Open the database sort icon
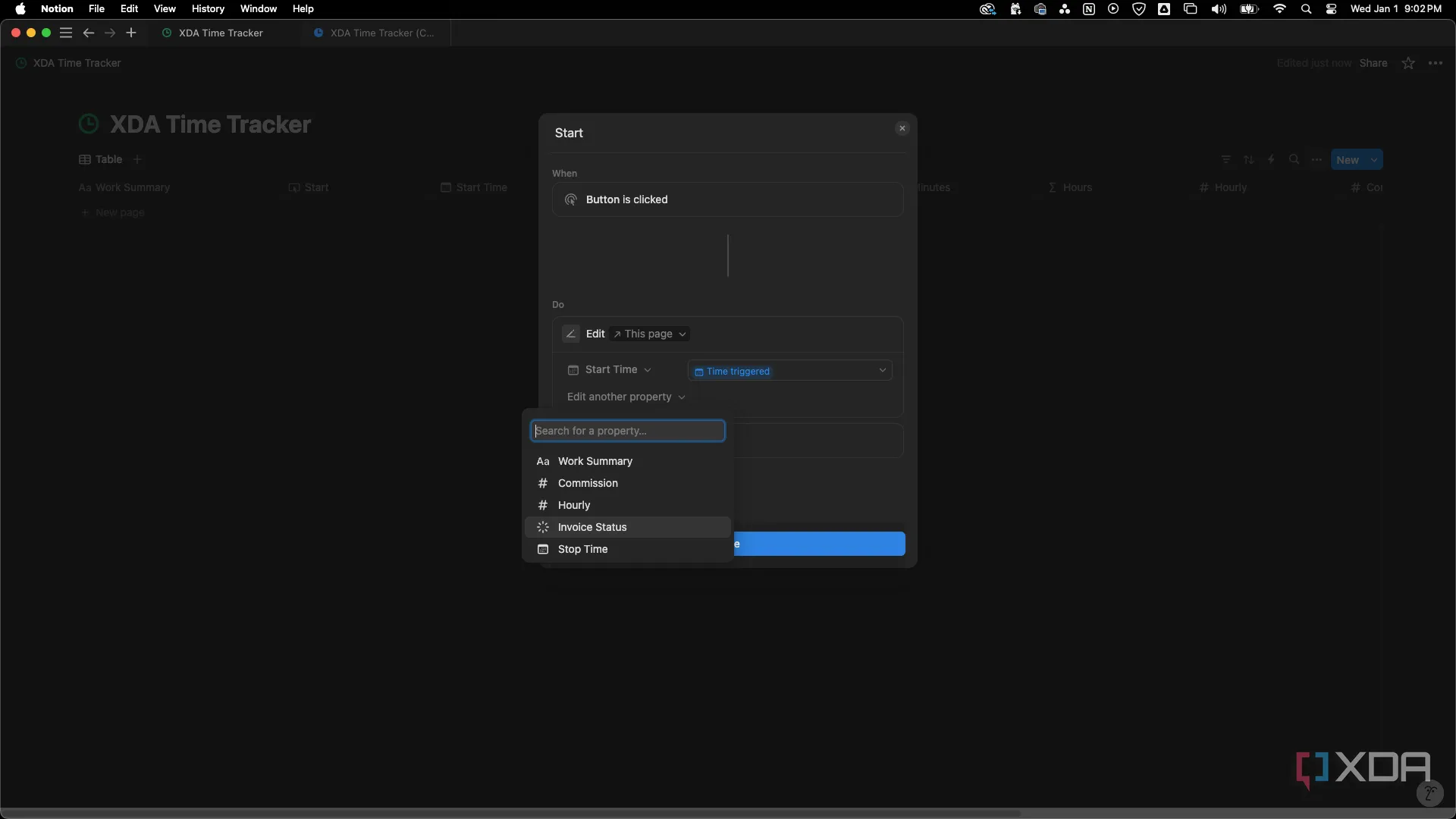Viewport: 1456px width, 819px height. [x=1249, y=159]
